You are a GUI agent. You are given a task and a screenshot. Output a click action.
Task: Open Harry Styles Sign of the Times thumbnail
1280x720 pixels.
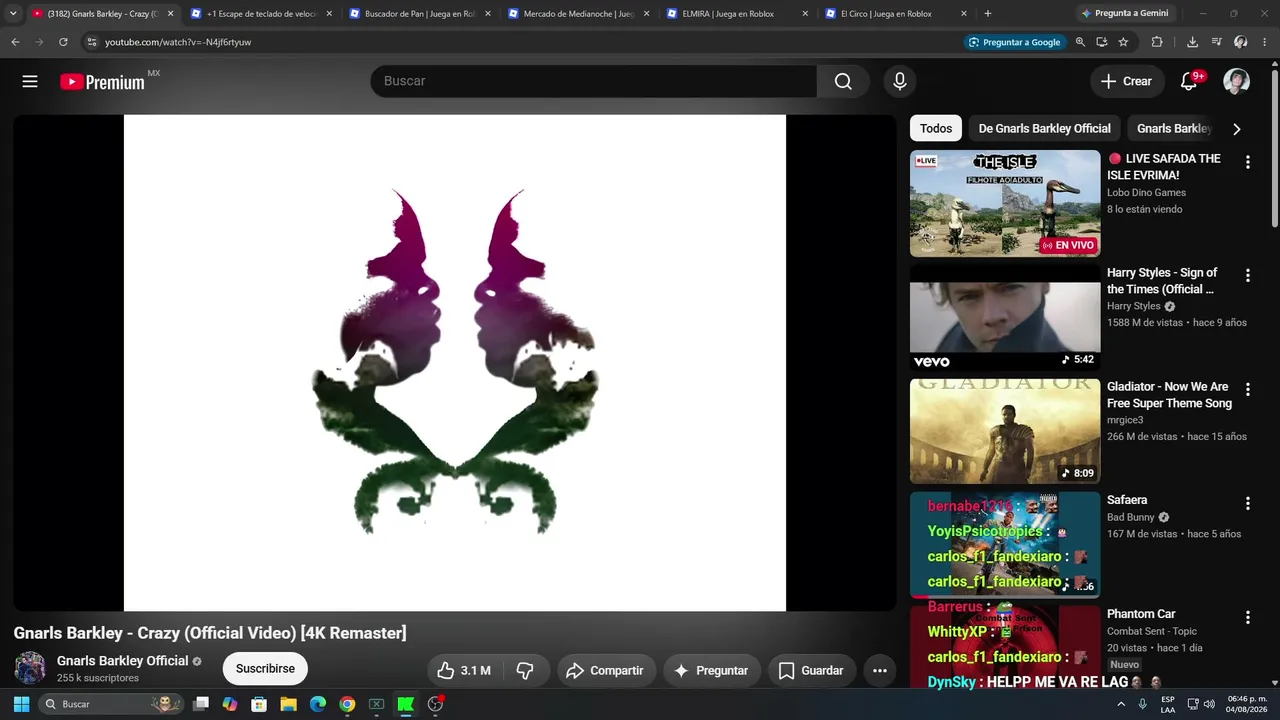1005,318
